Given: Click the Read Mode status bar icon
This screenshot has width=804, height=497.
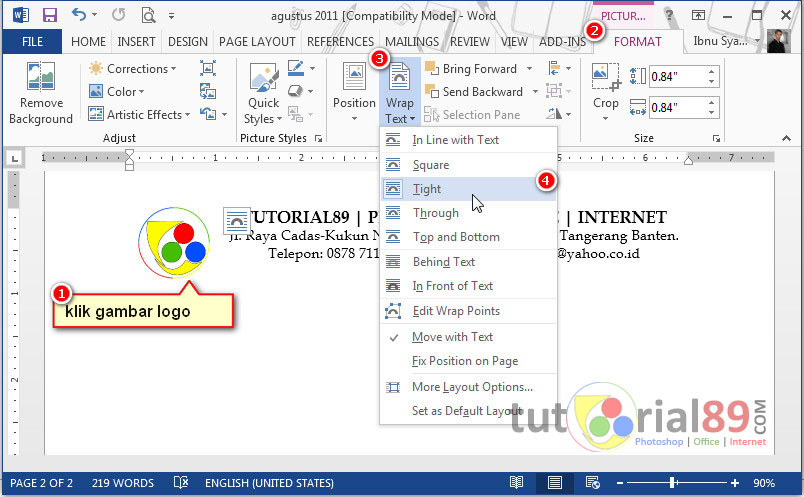Looking at the screenshot, I should tap(516, 482).
